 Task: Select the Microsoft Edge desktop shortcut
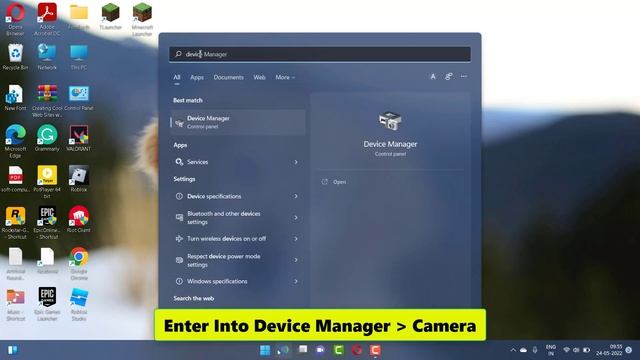15,141
